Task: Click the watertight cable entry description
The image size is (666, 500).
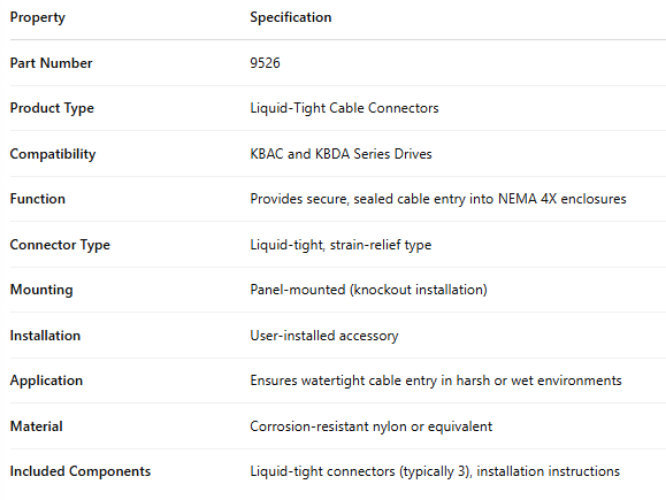Action: click(436, 381)
